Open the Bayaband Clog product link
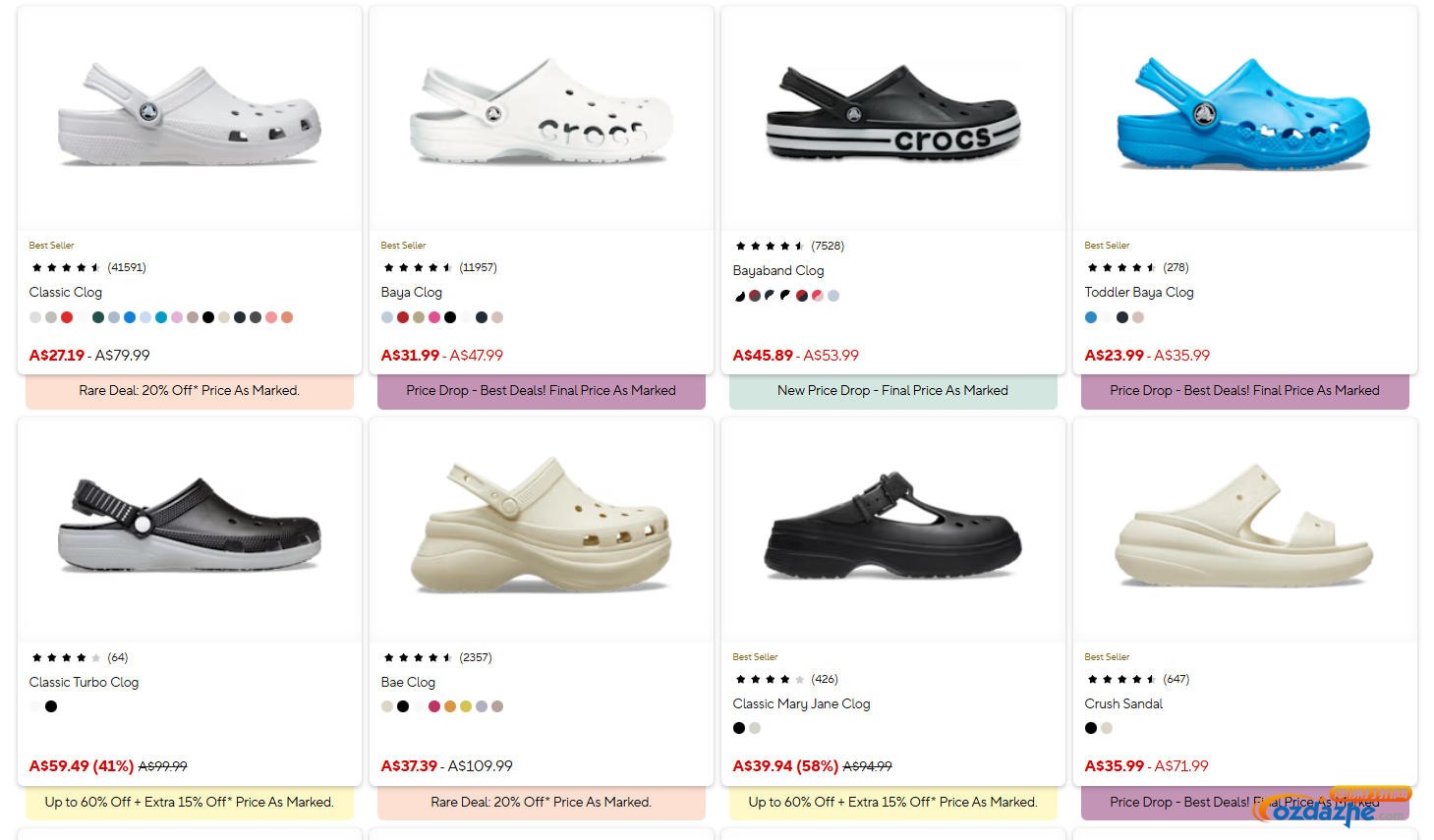Image resolution: width=1434 pixels, height=840 pixels. pyautogui.click(x=778, y=270)
